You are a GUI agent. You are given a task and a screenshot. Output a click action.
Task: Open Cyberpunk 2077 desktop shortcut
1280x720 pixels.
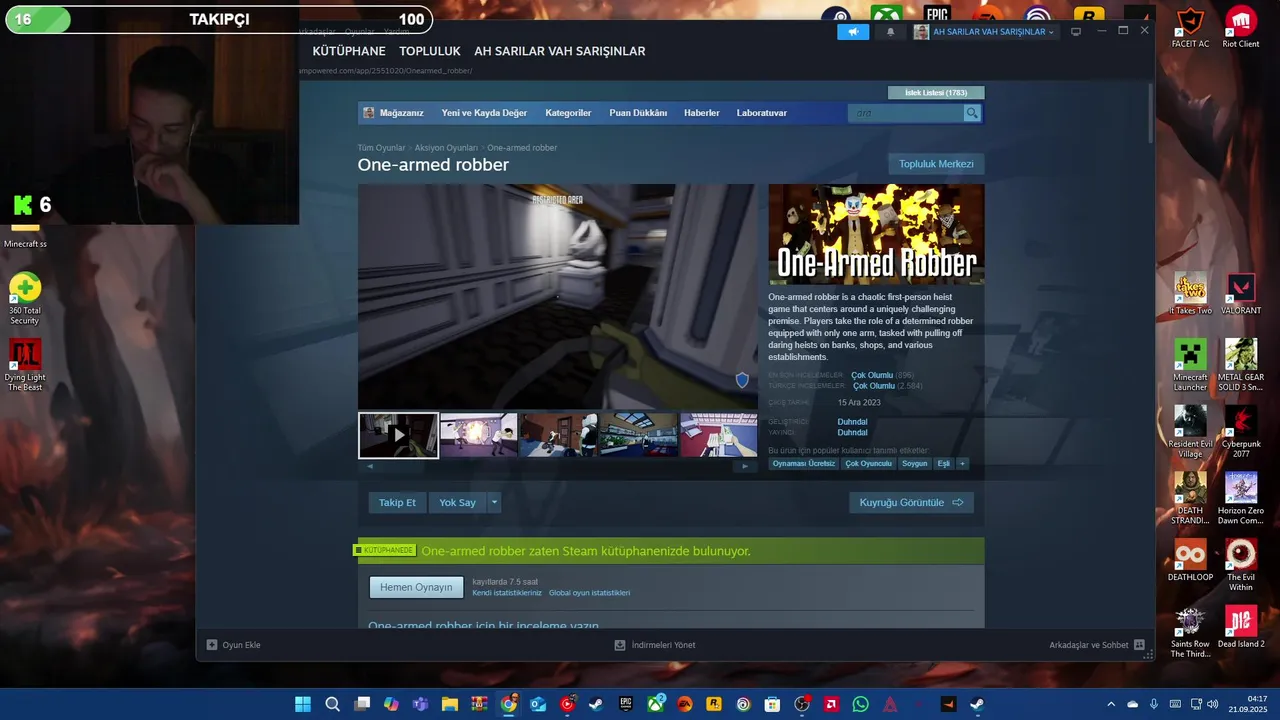click(x=1241, y=432)
